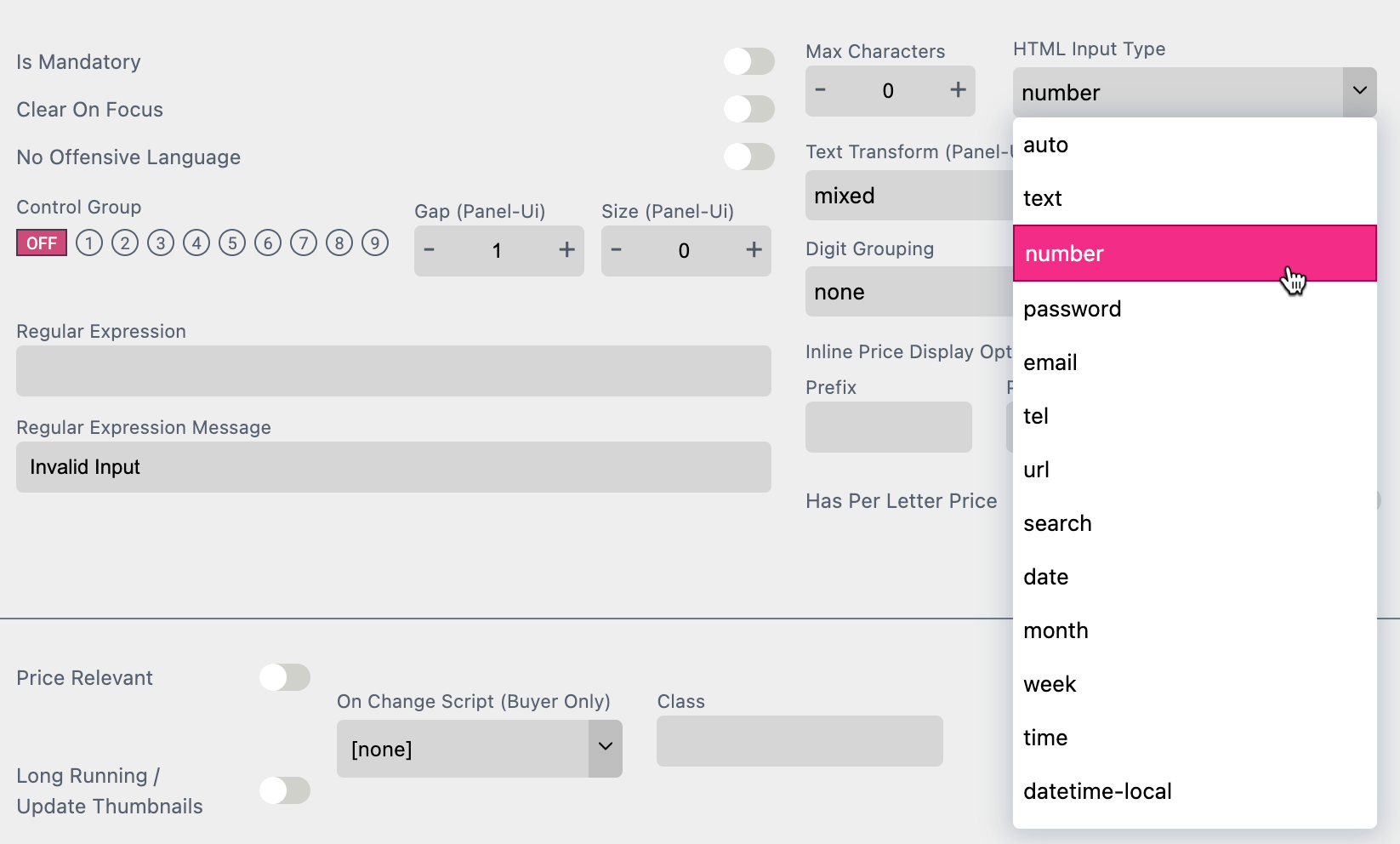Screen dimensions: 1400x844
Task: Click the Prefix field under Inline Price Display
Action: (x=888, y=427)
